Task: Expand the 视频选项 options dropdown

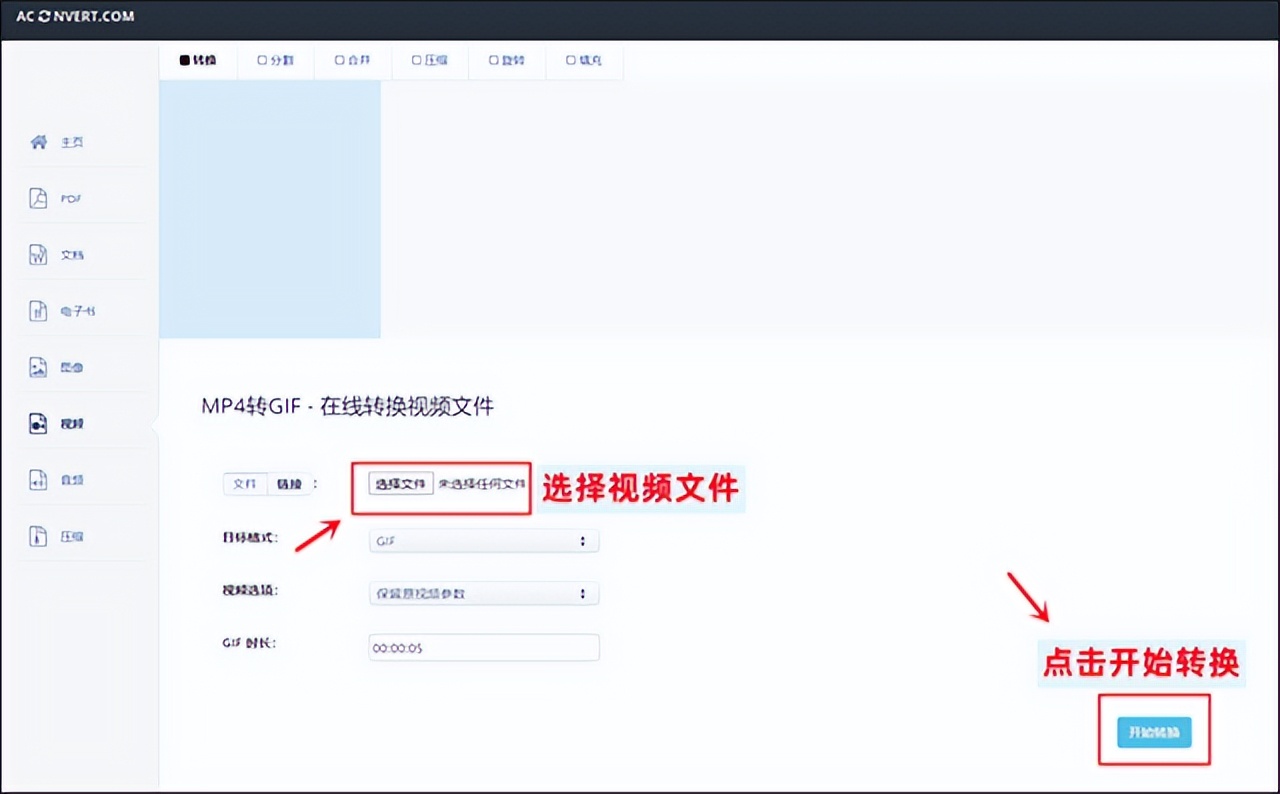Action: (483, 593)
